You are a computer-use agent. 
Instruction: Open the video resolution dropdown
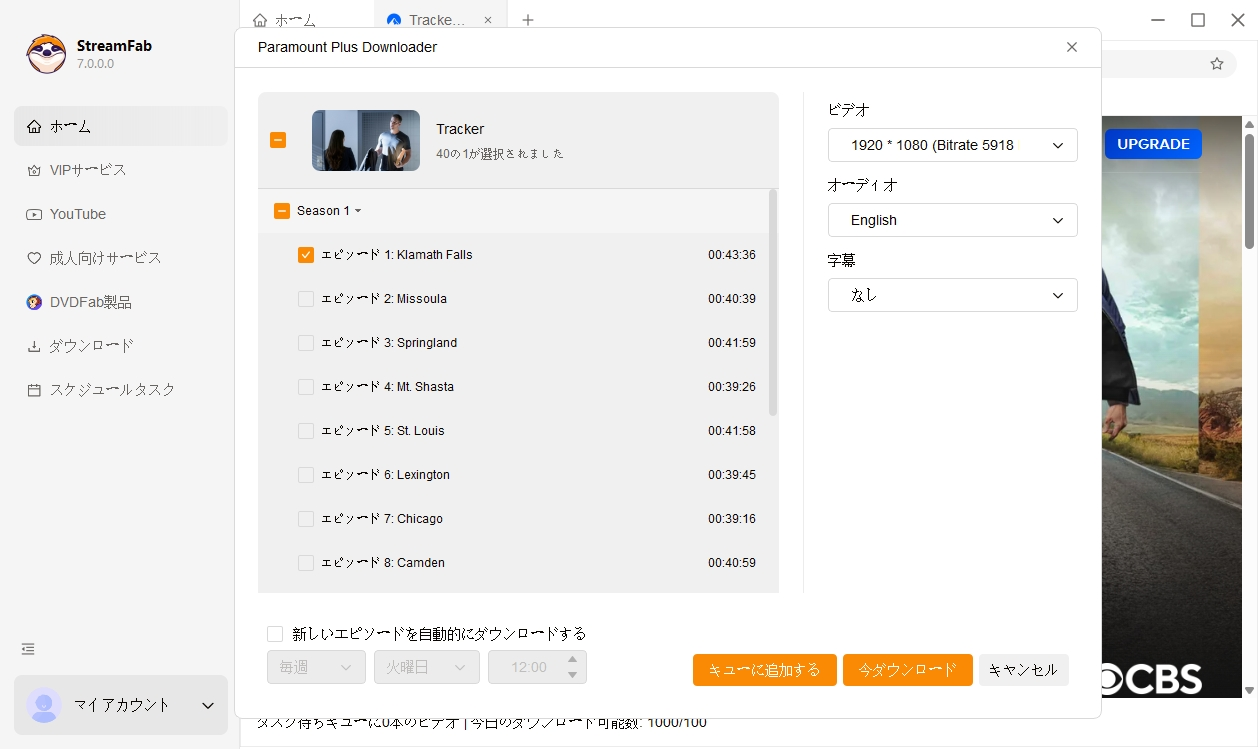(952, 145)
